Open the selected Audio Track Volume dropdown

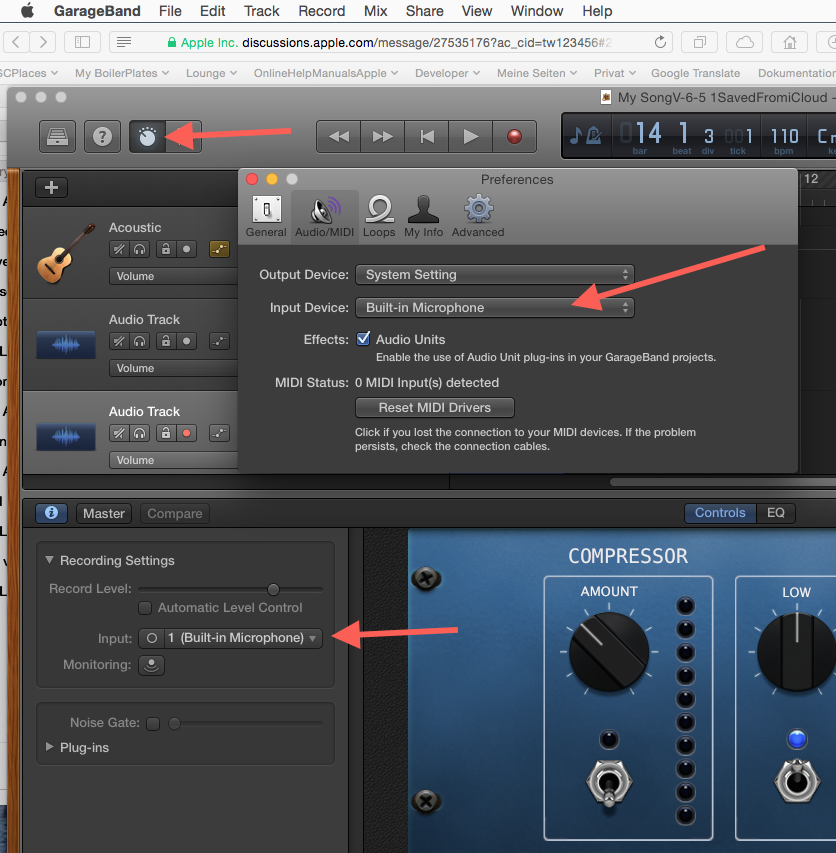174,460
